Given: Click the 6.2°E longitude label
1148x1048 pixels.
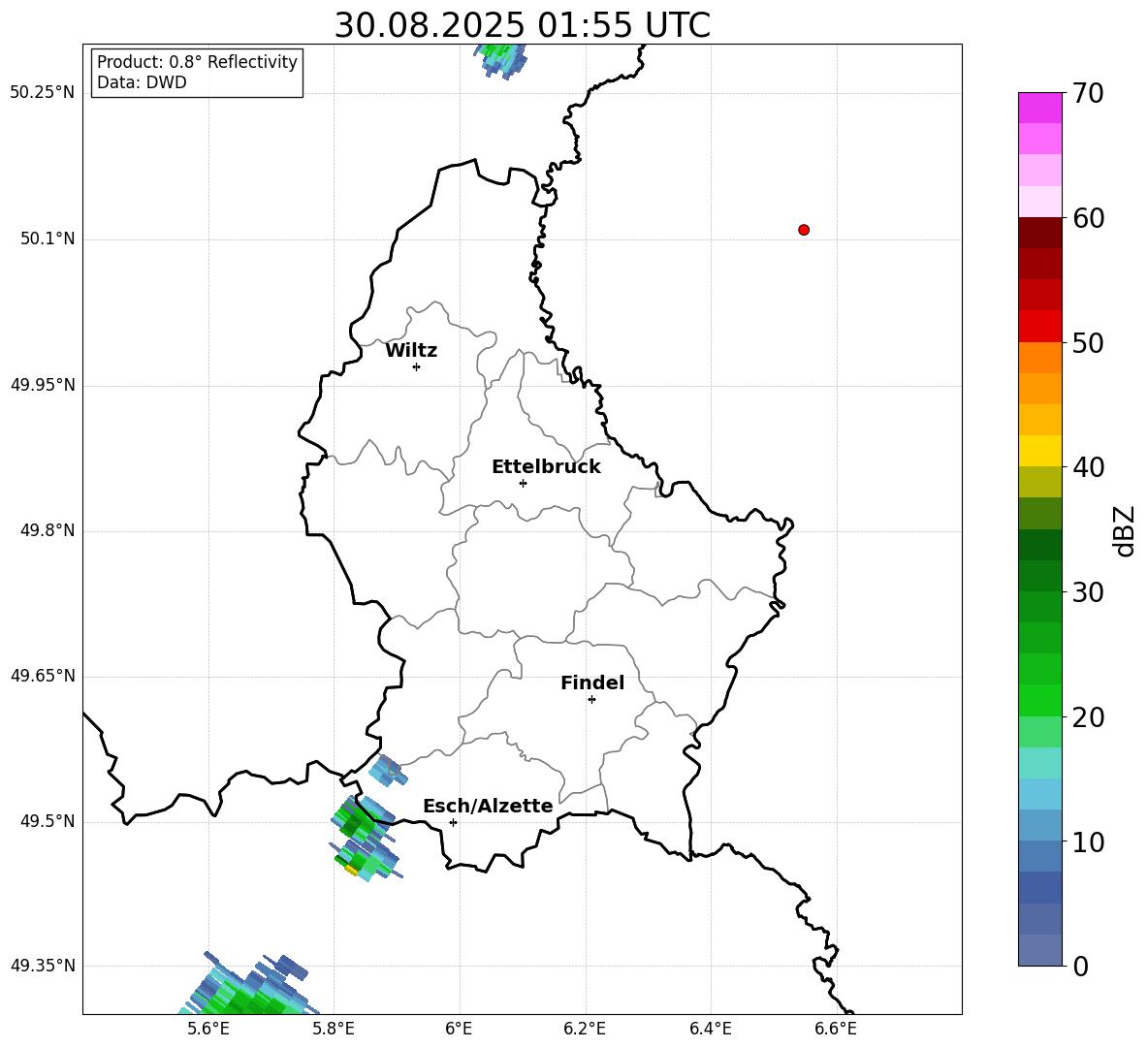Looking at the screenshot, I should (x=585, y=1029).
